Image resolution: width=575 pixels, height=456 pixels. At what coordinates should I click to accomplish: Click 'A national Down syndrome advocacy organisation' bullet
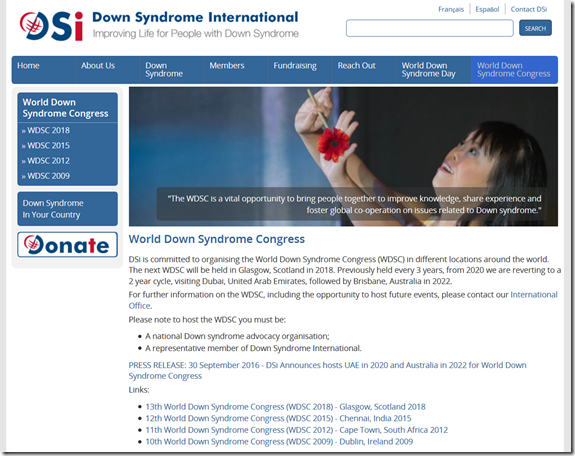coord(237,336)
